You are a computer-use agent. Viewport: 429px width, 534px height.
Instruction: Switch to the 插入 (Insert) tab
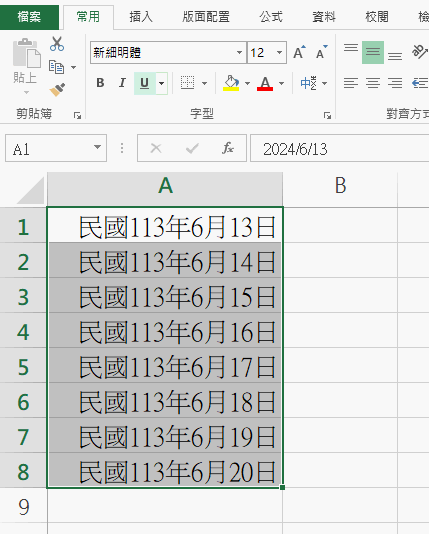(141, 17)
